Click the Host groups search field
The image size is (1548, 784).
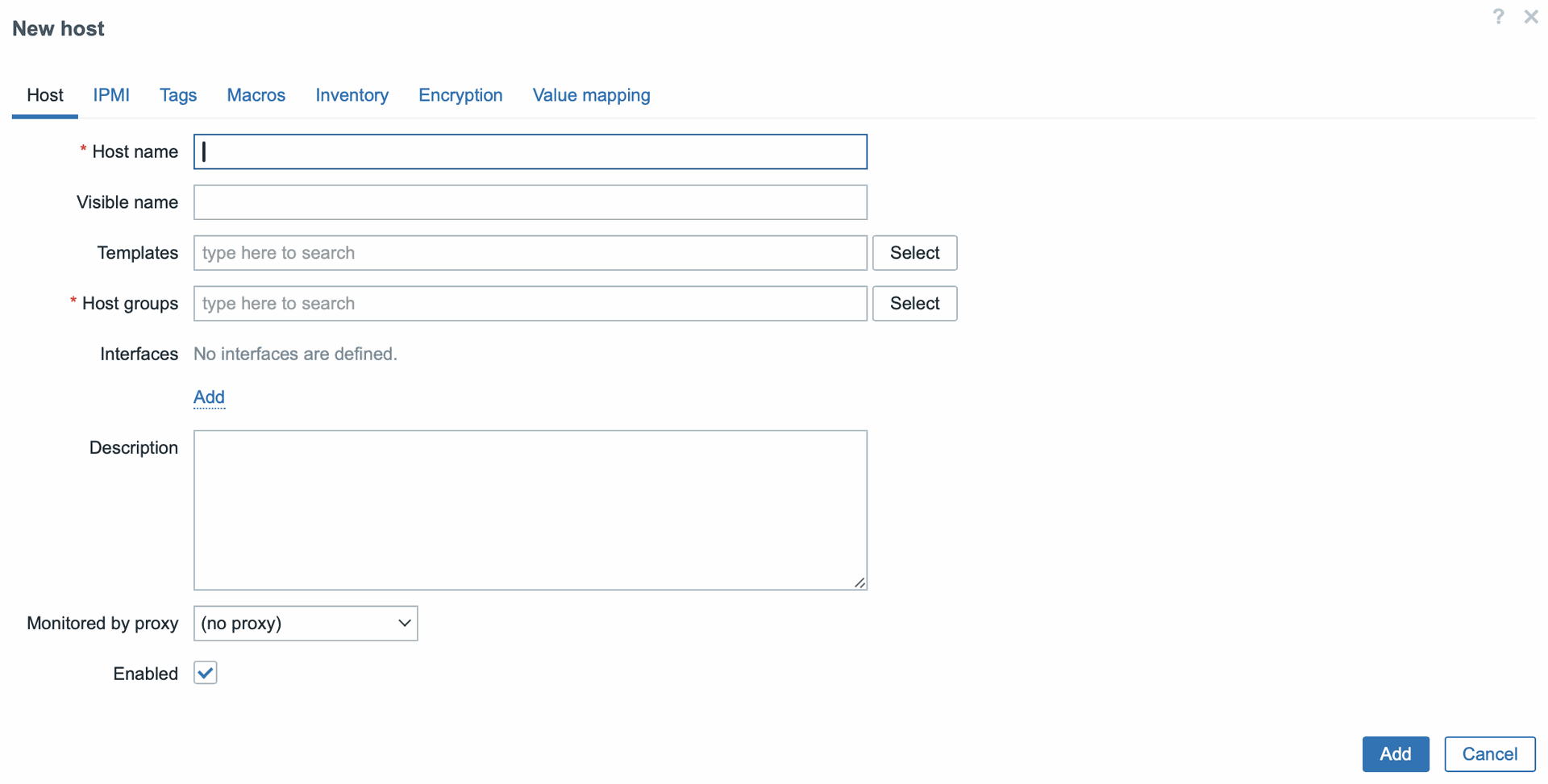pos(531,304)
